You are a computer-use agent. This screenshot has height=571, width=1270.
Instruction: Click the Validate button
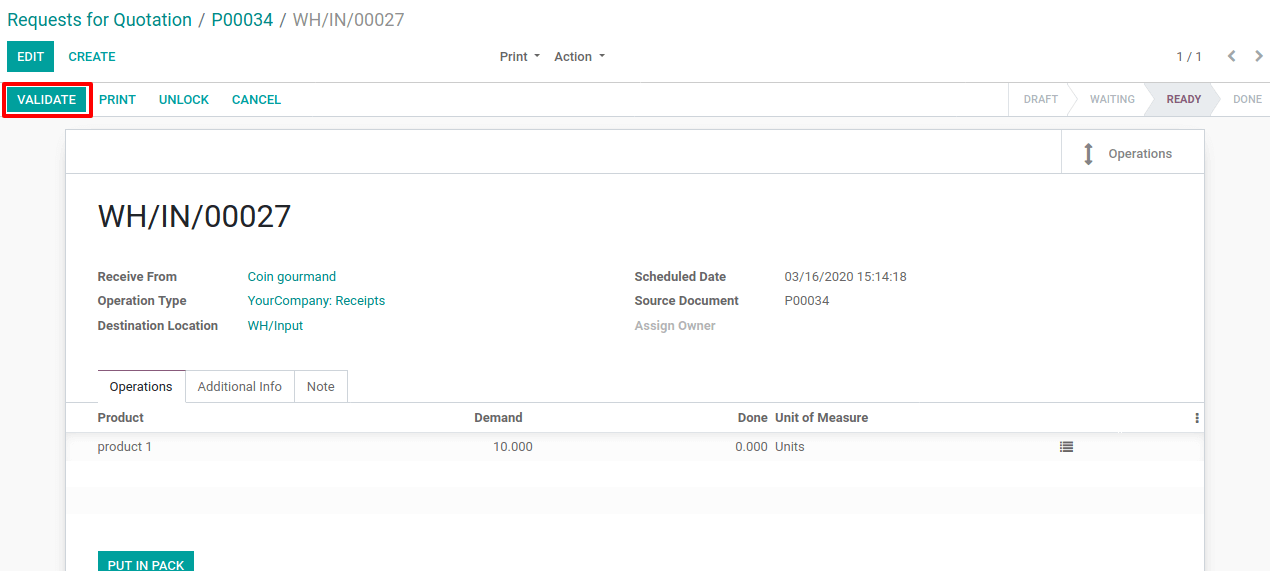click(x=47, y=100)
